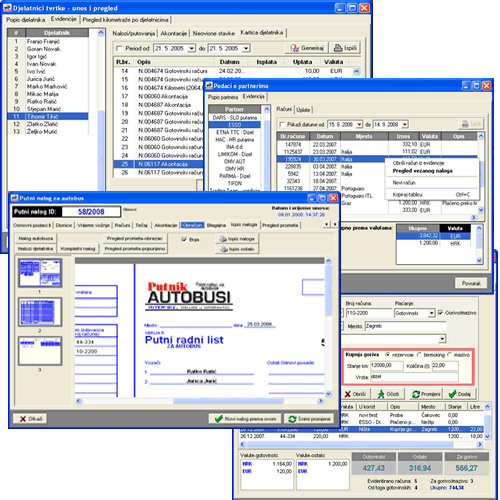Toggle the Boja checkbox
The height and width of the screenshot is (500, 500).
pos(184,239)
